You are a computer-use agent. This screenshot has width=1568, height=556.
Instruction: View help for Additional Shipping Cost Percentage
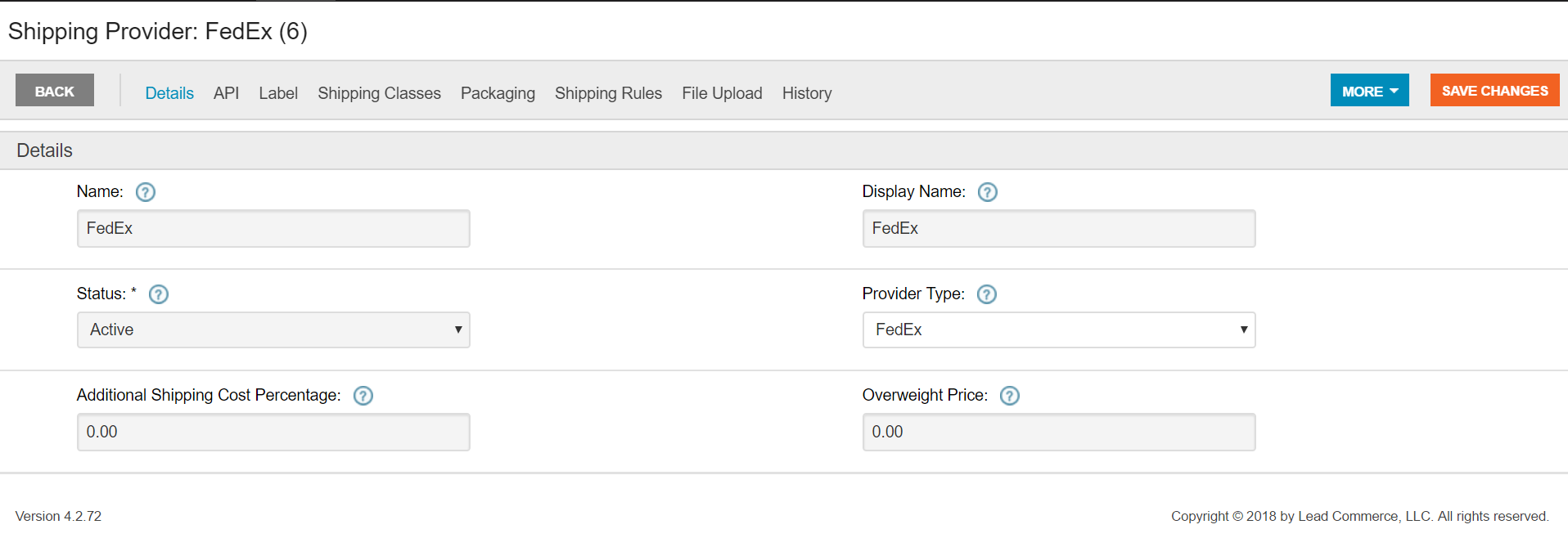[x=363, y=396]
